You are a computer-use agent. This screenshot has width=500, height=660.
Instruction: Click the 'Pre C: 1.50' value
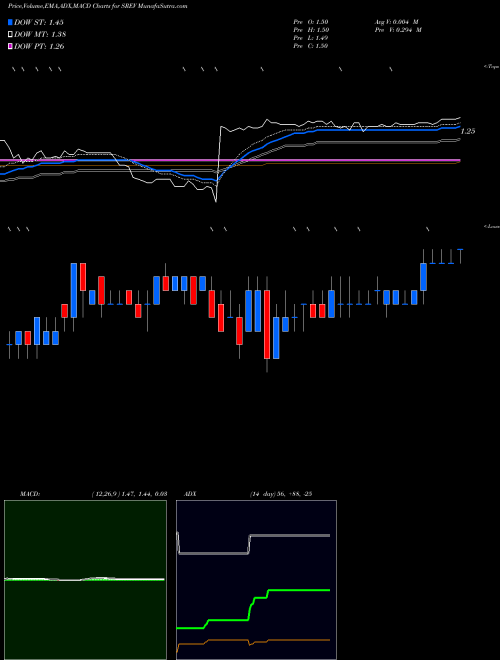click(x=311, y=46)
